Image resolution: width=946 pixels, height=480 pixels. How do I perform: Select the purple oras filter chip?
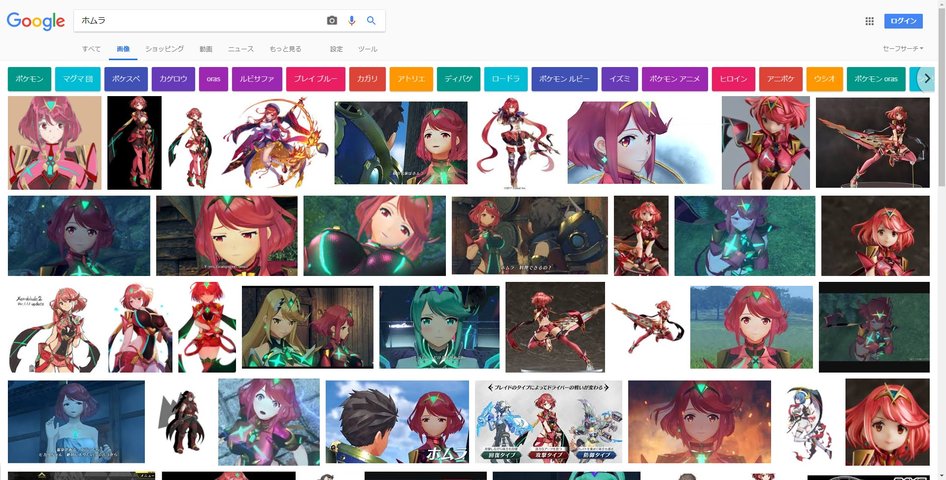214,79
